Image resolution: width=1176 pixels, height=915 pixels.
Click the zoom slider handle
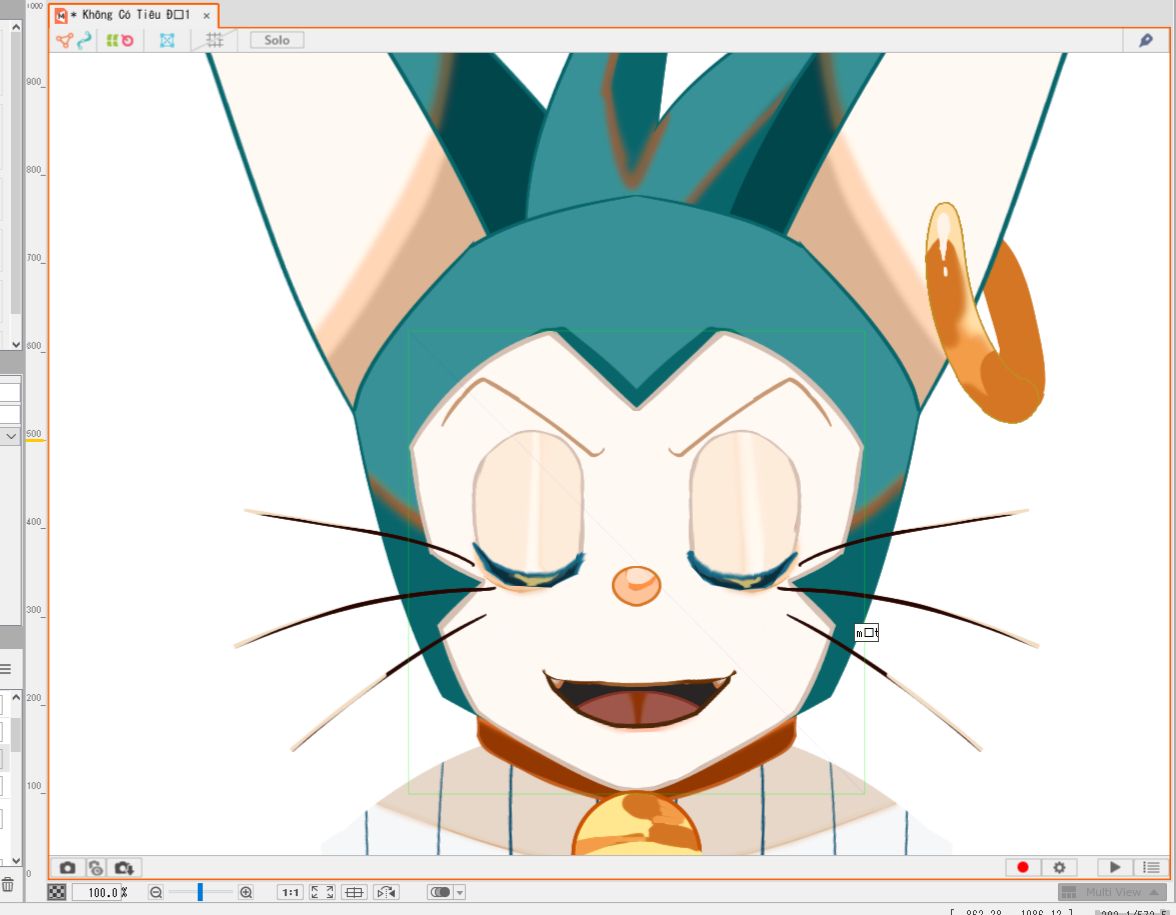(x=200, y=892)
